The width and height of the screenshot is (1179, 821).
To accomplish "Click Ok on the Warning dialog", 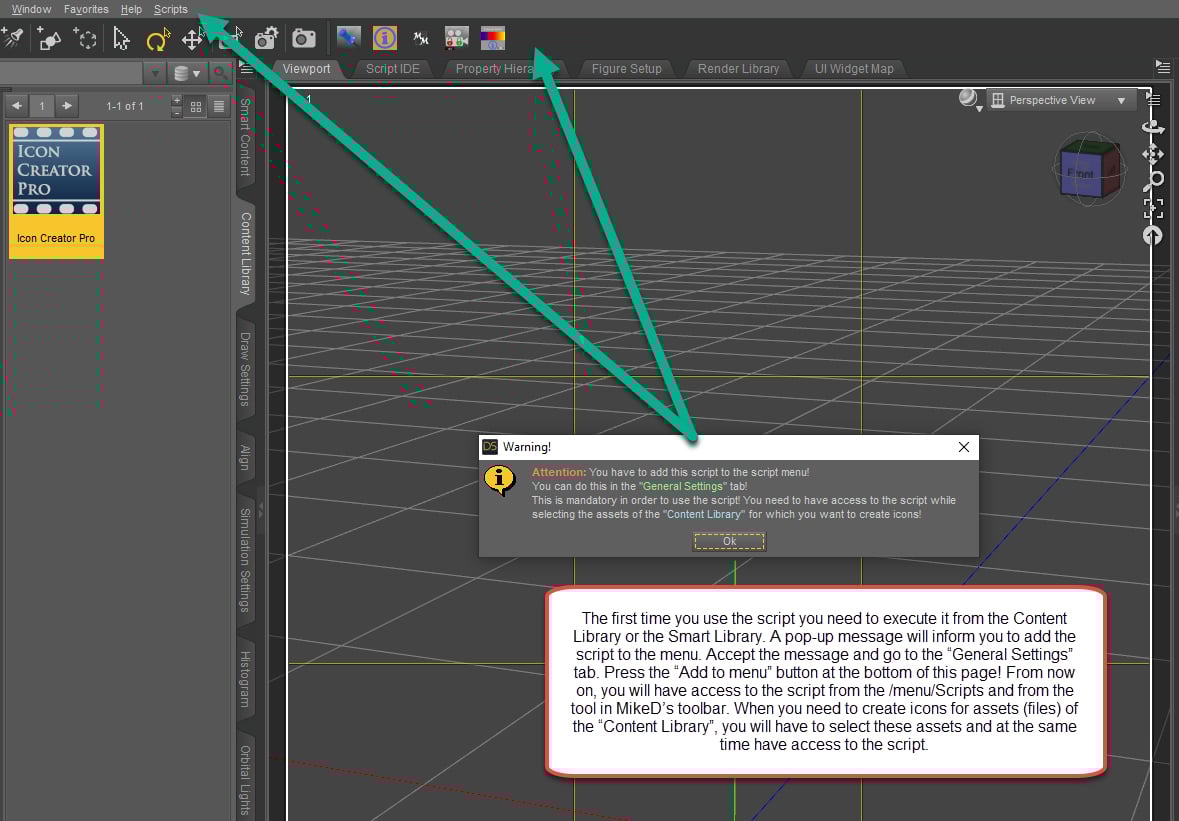I will (x=728, y=541).
